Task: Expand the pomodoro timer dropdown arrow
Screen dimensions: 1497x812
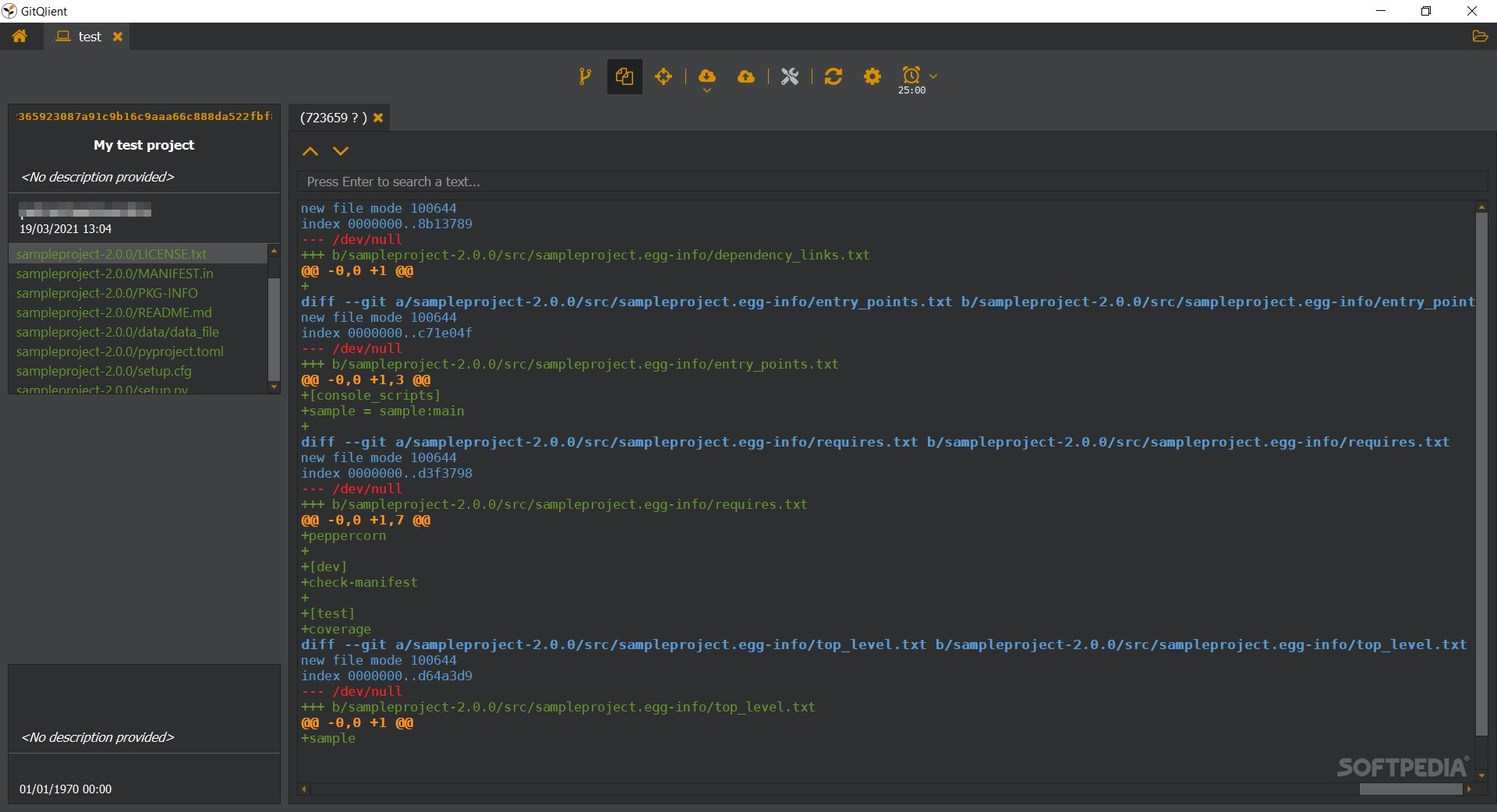Action: click(x=933, y=76)
